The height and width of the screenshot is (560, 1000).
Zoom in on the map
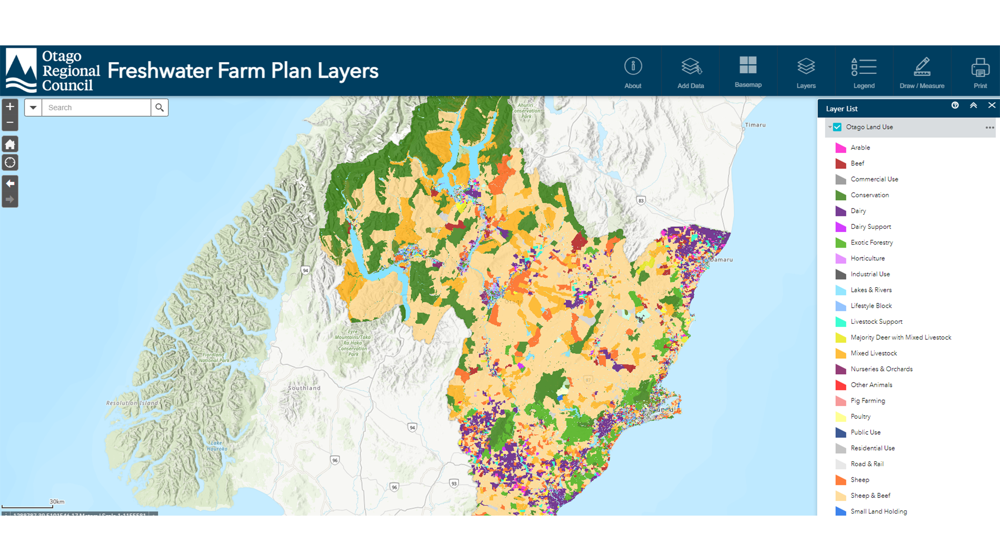pos(10,107)
